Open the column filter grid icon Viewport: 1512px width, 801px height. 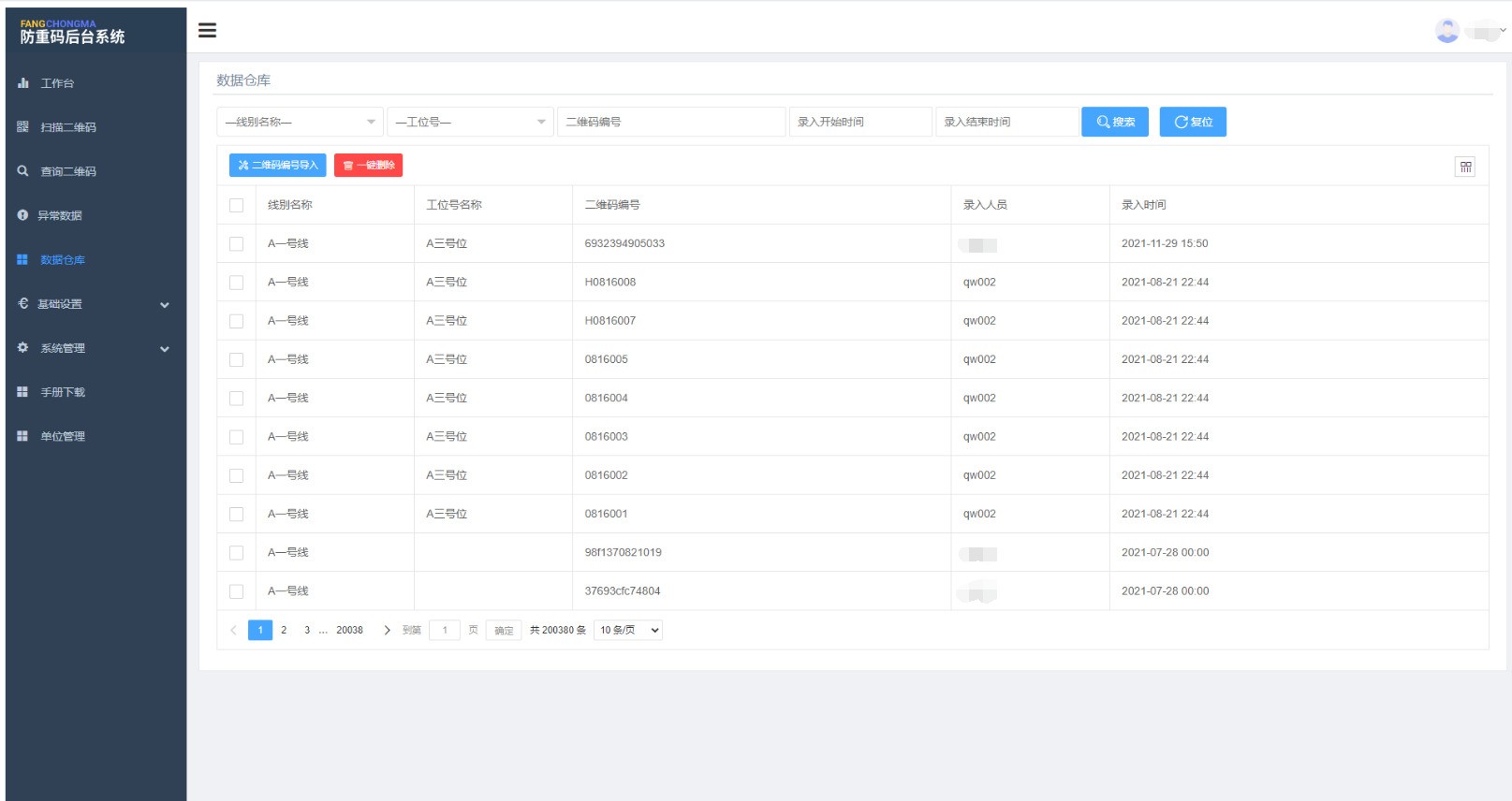point(1465,167)
